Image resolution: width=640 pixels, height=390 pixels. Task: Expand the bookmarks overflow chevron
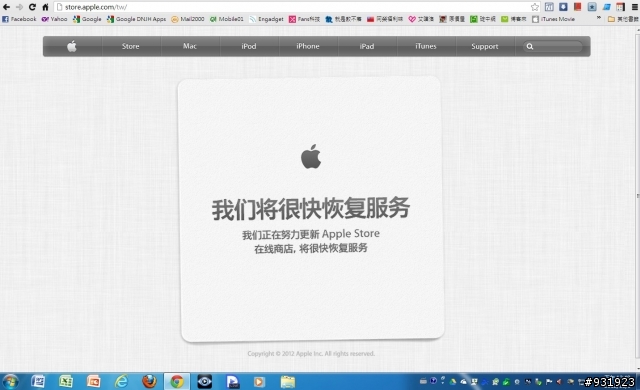tap(599, 18)
